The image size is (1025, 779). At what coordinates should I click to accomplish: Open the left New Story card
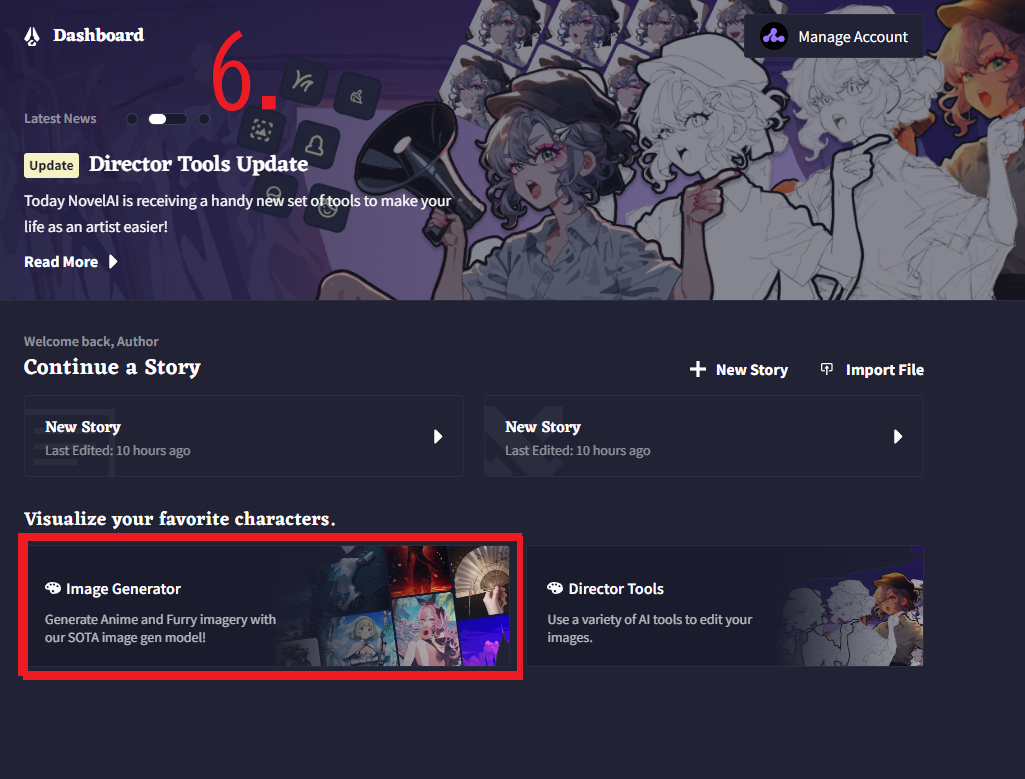(244, 436)
